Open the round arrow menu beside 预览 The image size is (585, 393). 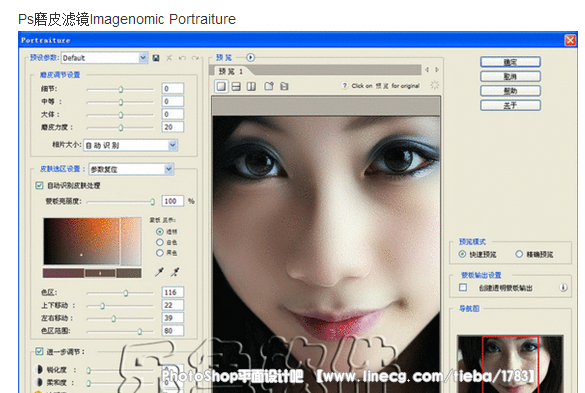coord(250,57)
